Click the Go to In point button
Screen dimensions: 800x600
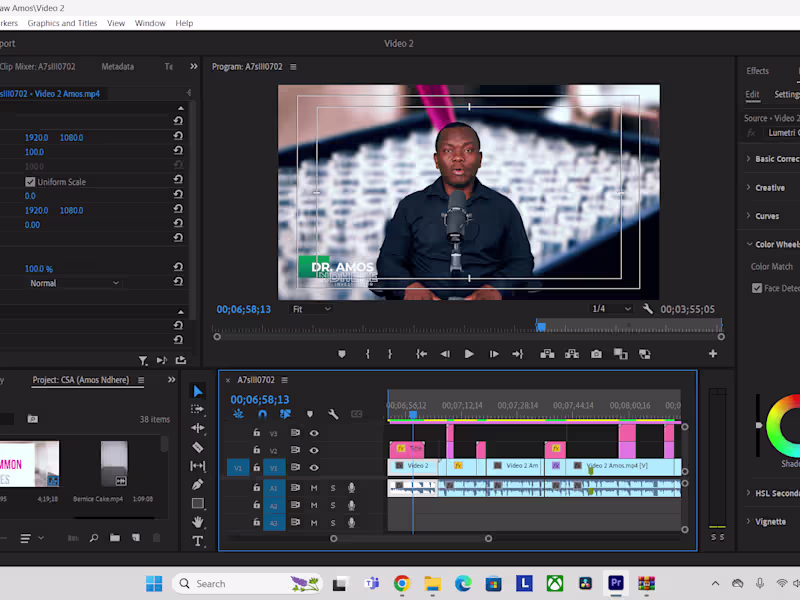pos(421,354)
